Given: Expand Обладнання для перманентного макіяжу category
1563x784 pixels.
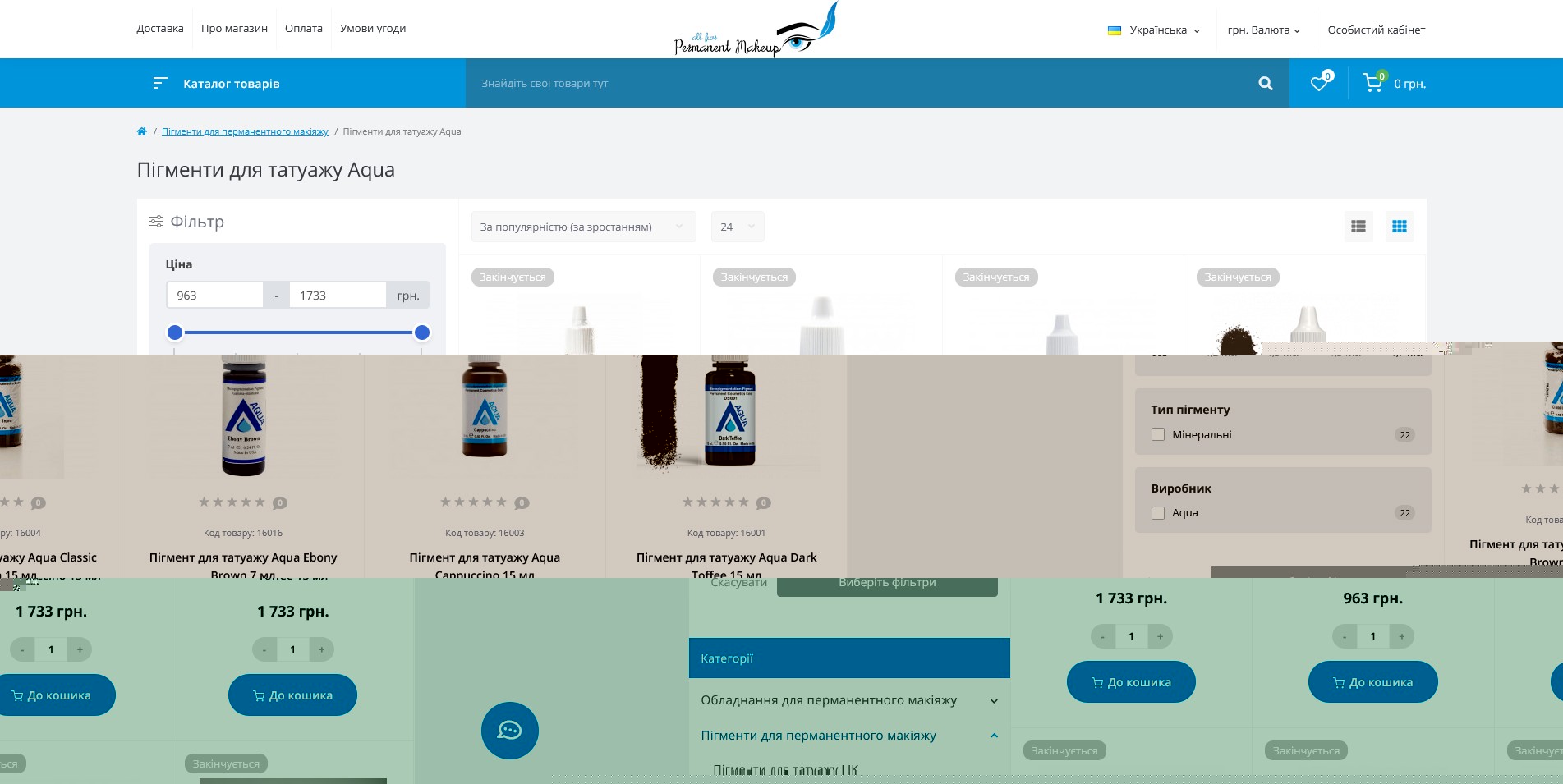Looking at the screenshot, I should [x=994, y=701].
